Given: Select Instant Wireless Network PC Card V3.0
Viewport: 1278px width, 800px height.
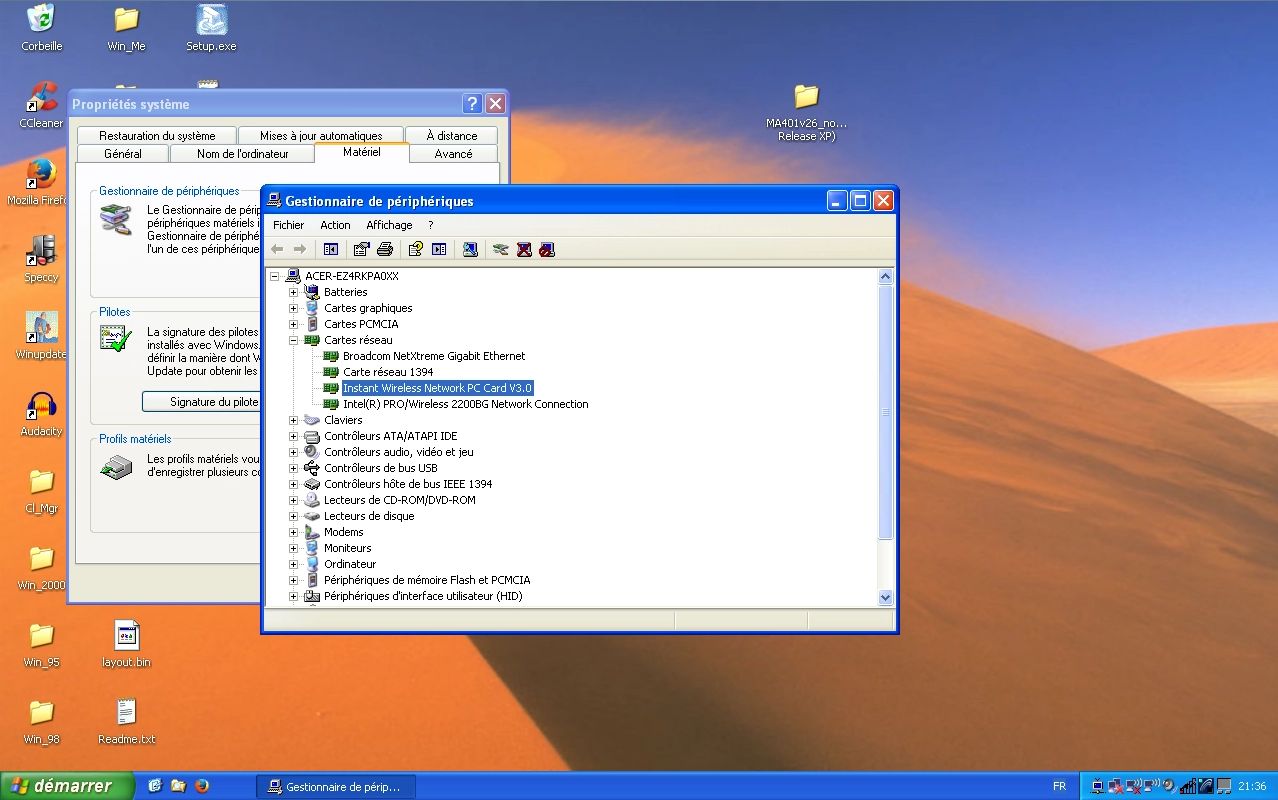Looking at the screenshot, I should pyautogui.click(x=437, y=388).
